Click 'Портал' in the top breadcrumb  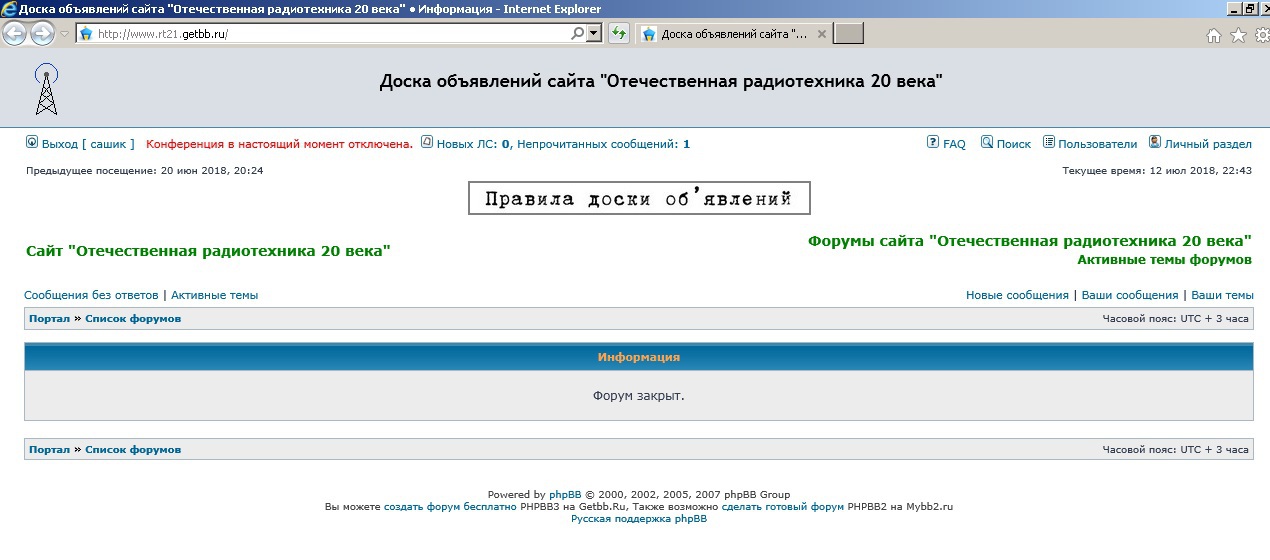click(x=49, y=319)
